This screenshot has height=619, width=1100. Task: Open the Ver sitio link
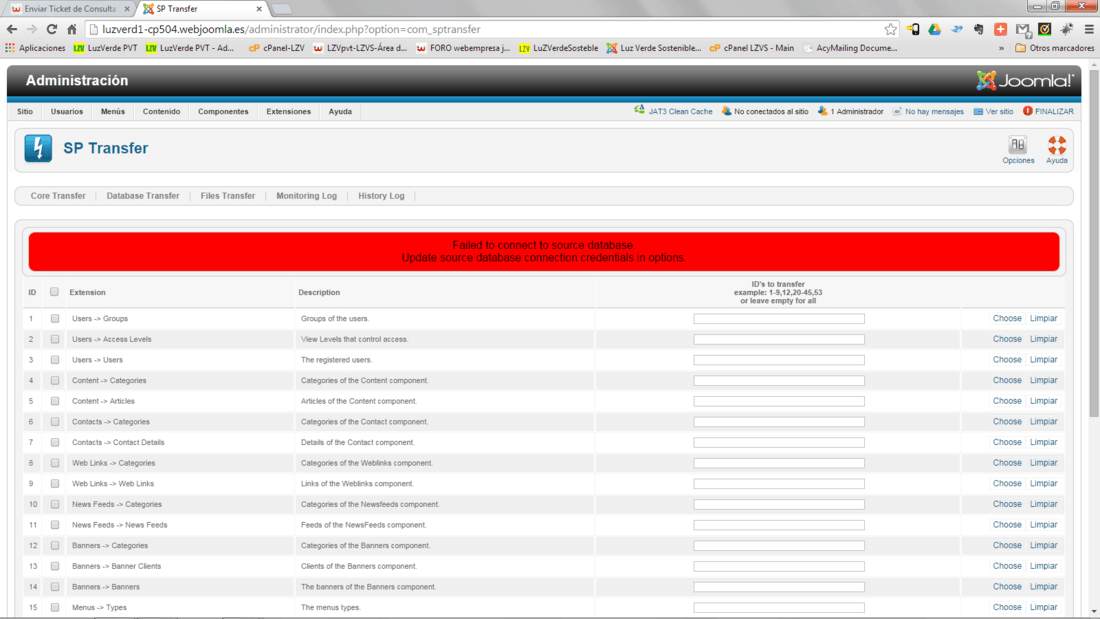click(993, 111)
